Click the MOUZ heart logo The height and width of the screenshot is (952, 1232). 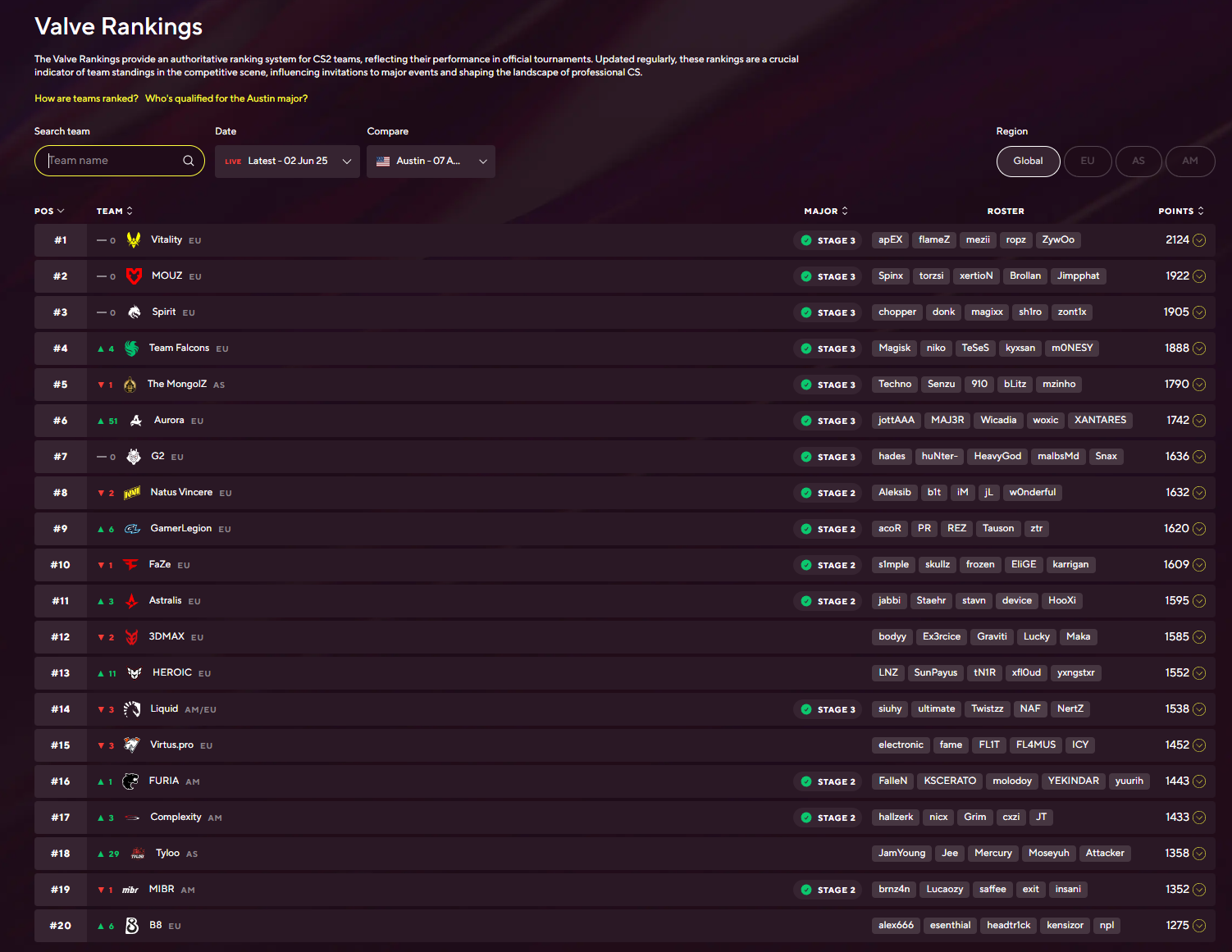[x=134, y=276]
